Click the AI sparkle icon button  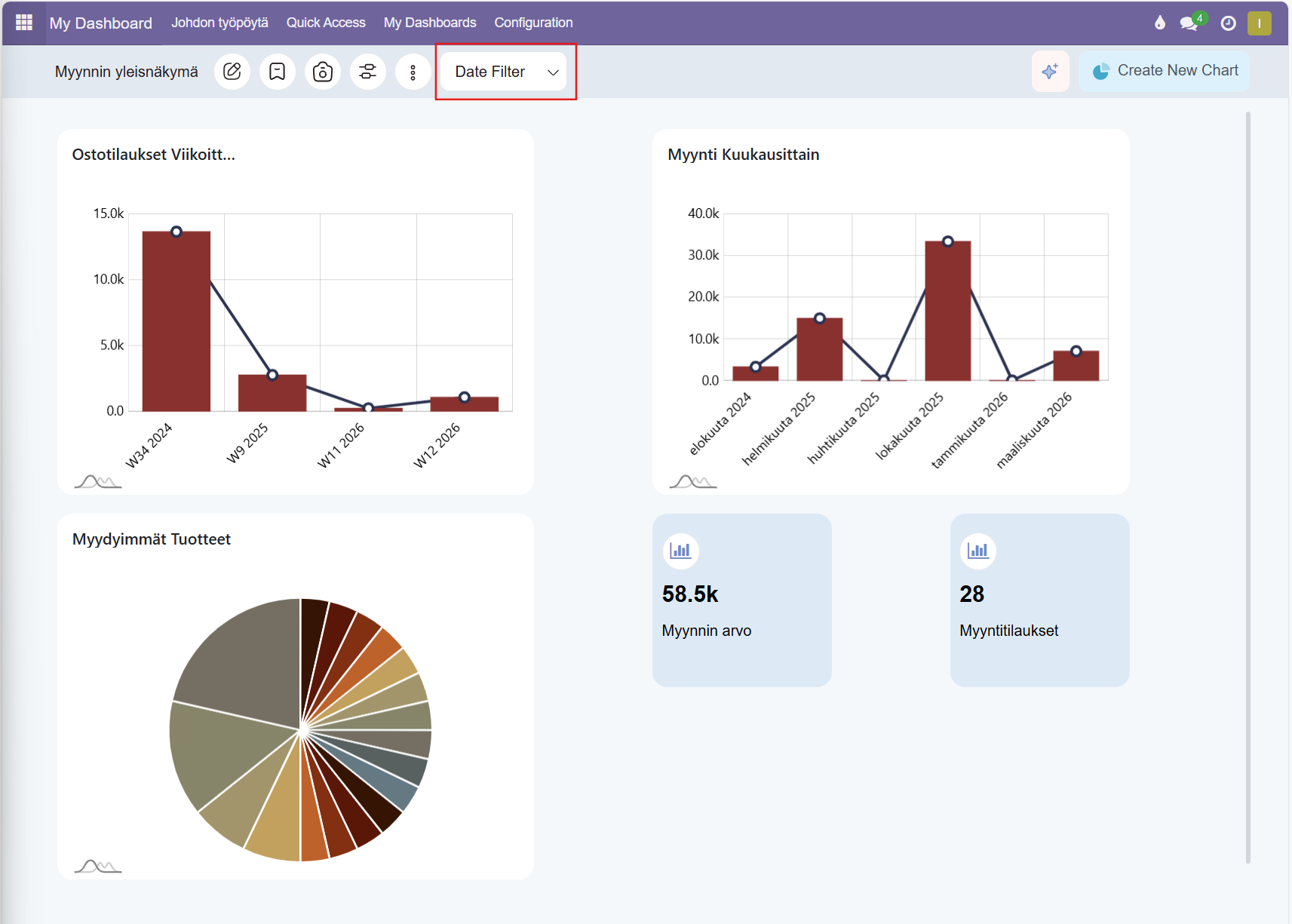click(x=1050, y=72)
